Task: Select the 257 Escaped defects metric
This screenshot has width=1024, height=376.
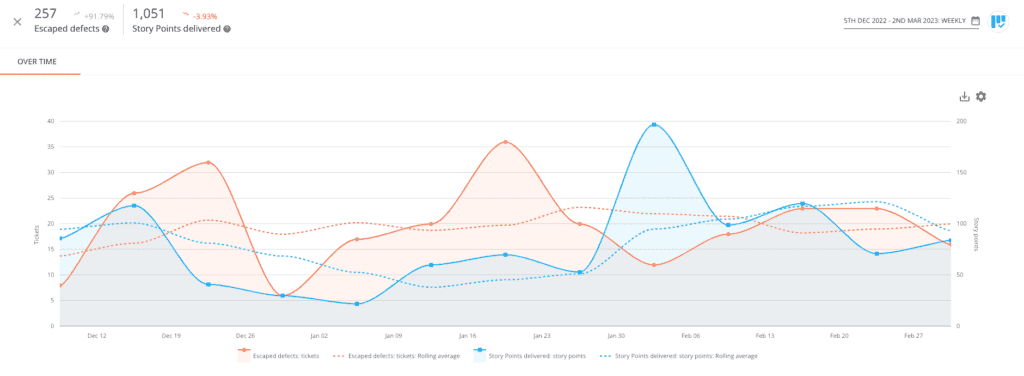Action: tap(71, 20)
